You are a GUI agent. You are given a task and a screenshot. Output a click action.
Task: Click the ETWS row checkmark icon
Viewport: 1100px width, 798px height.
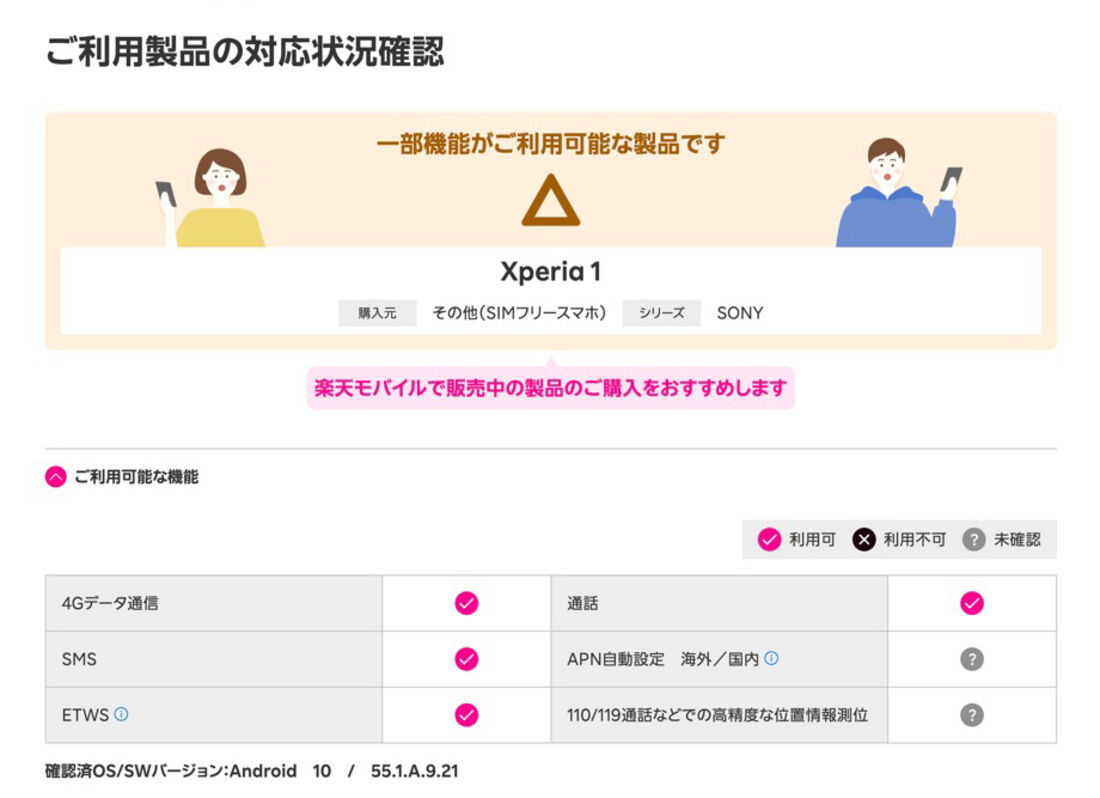pyautogui.click(x=467, y=715)
